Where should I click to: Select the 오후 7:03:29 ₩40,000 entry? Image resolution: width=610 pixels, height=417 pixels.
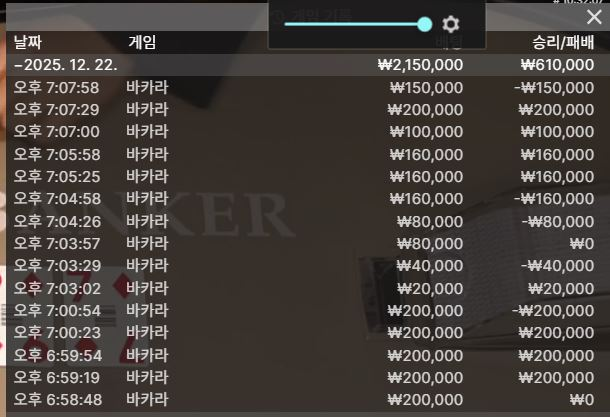tap(304, 266)
